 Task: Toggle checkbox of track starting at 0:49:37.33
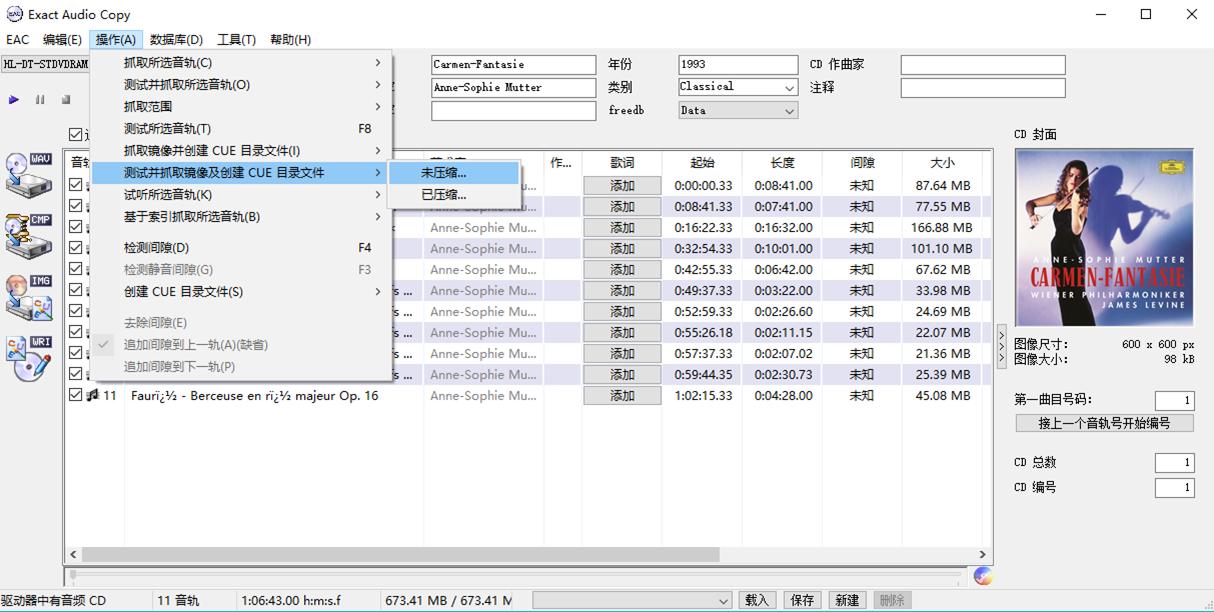[76, 290]
